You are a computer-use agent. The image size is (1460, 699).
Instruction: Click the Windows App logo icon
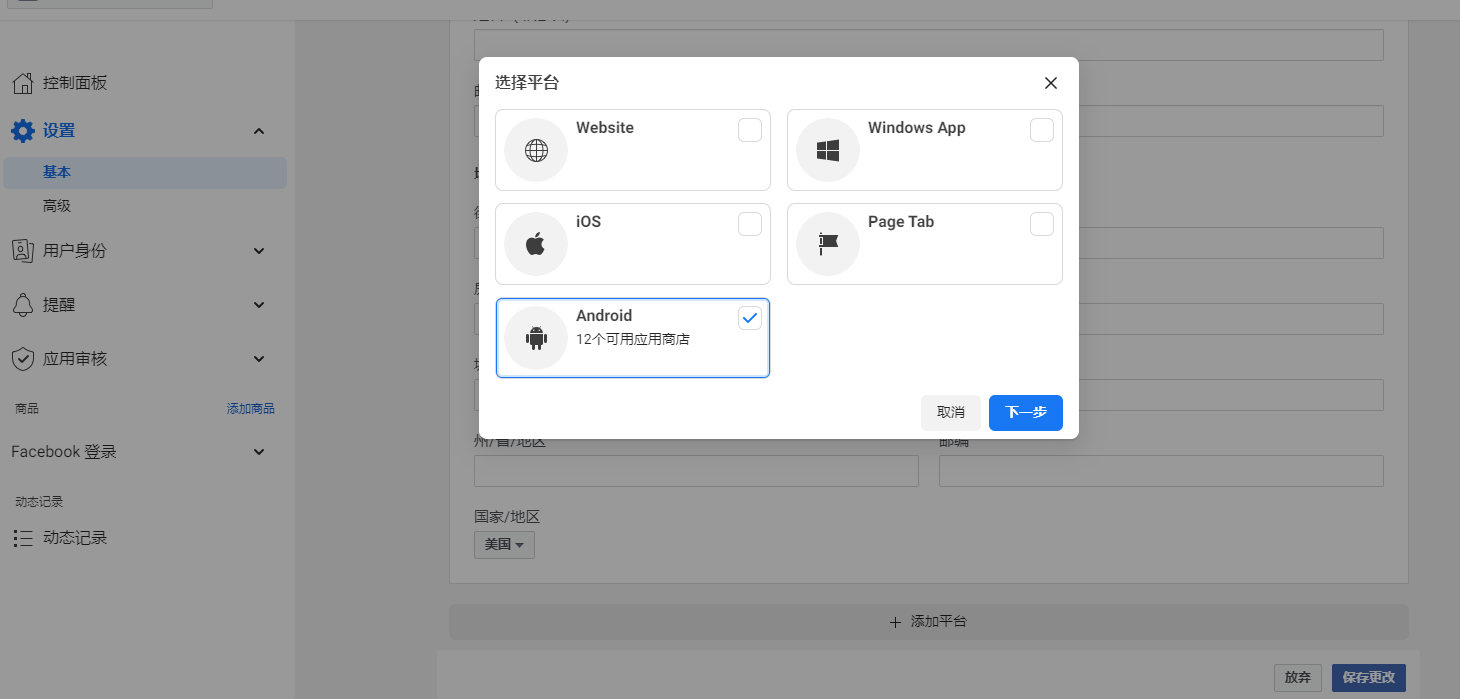click(x=828, y=150)
